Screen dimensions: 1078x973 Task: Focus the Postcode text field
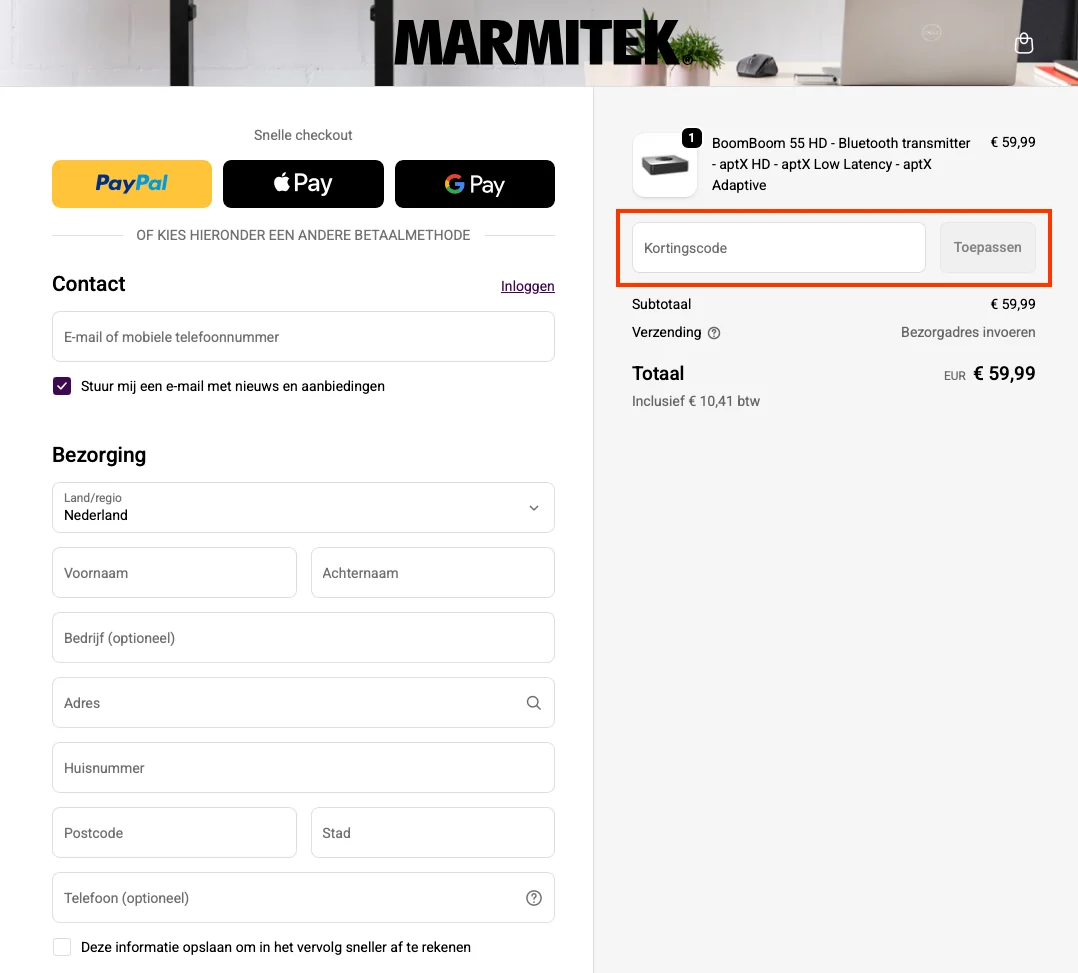174,833
